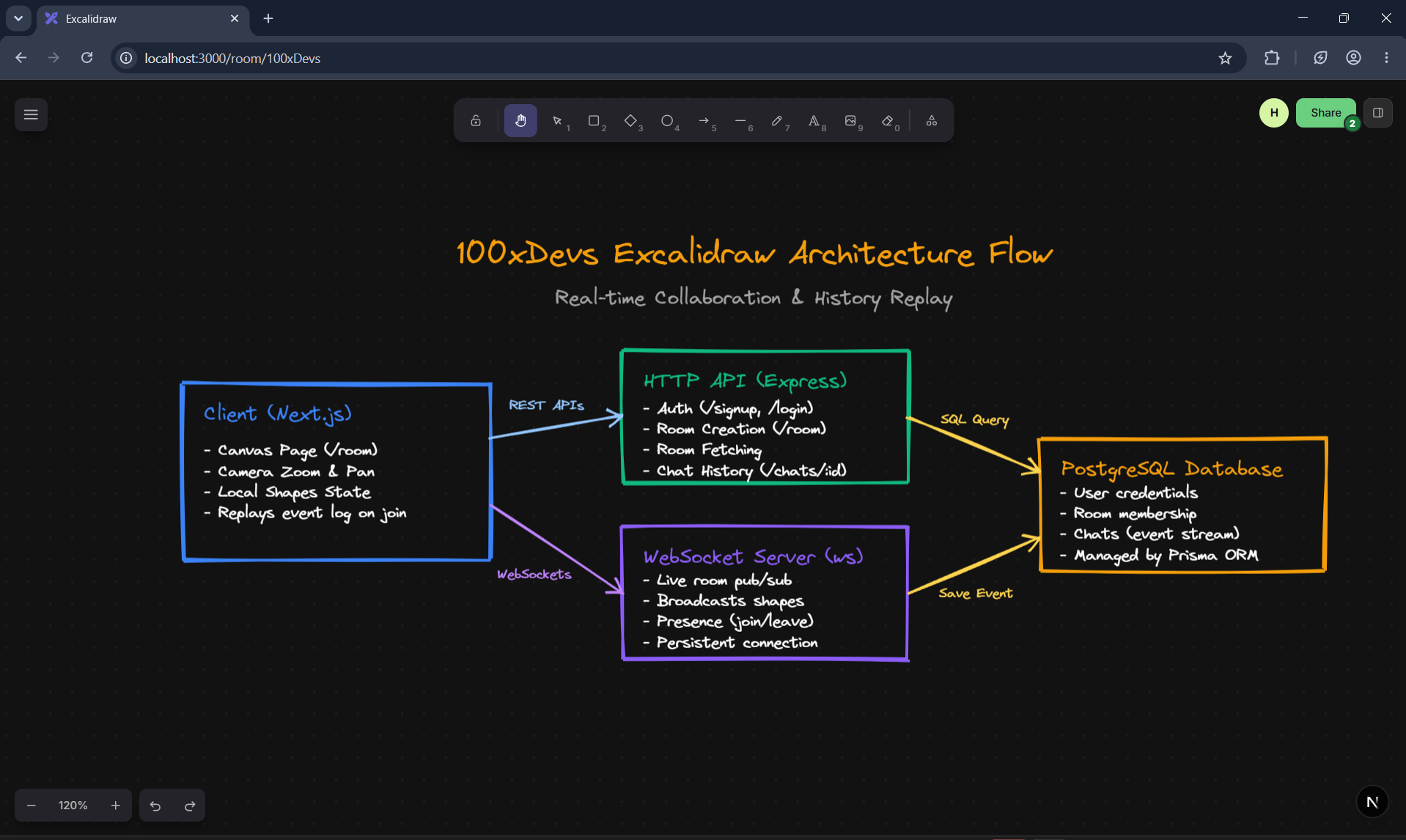Undo the last action

[155, 806]
